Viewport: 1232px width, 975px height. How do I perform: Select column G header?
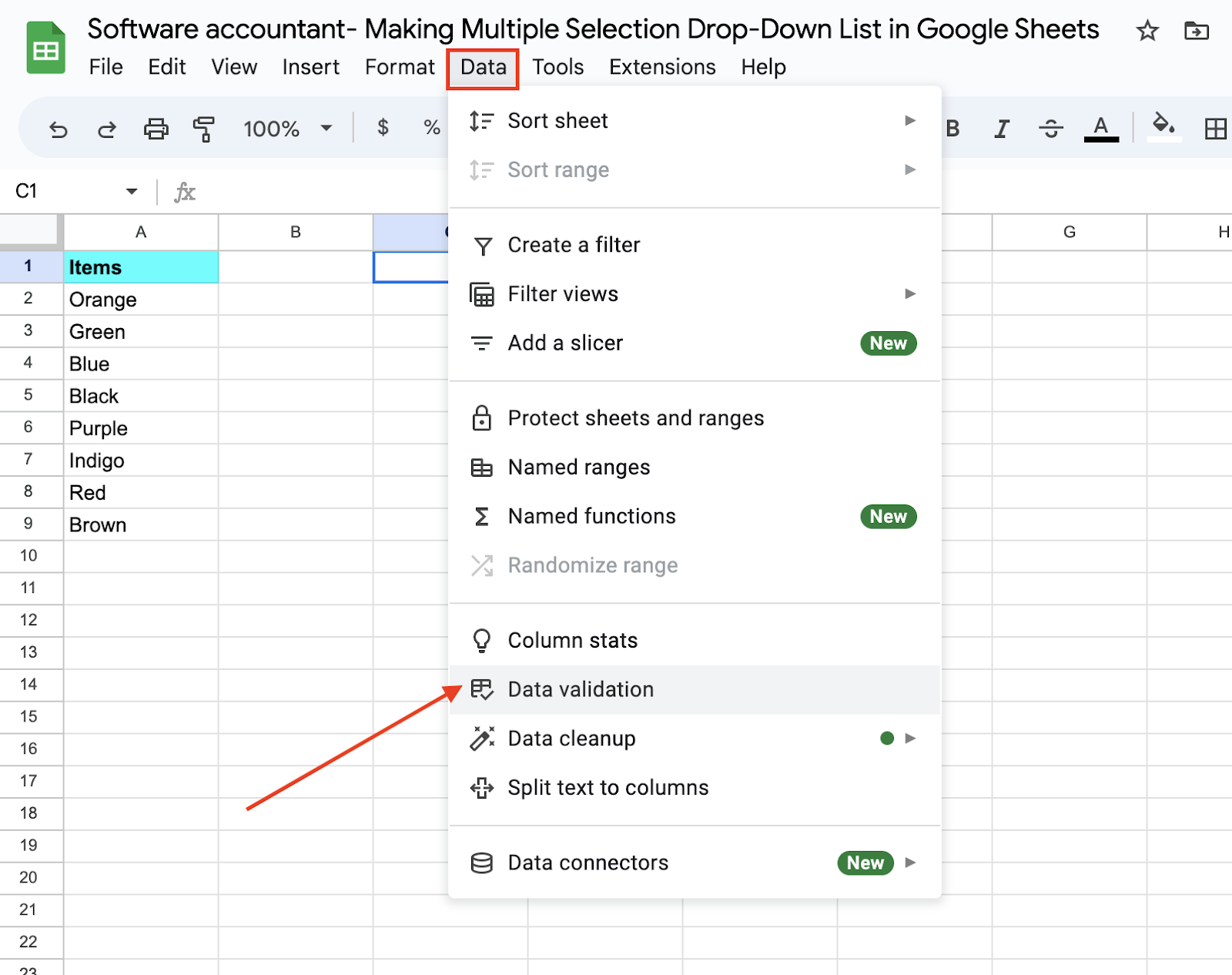coord(1070,232)
